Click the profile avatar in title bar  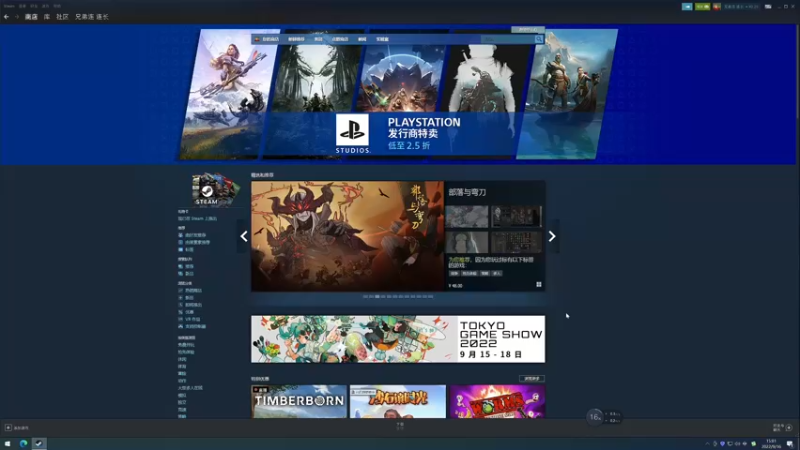tap(717, 7)
